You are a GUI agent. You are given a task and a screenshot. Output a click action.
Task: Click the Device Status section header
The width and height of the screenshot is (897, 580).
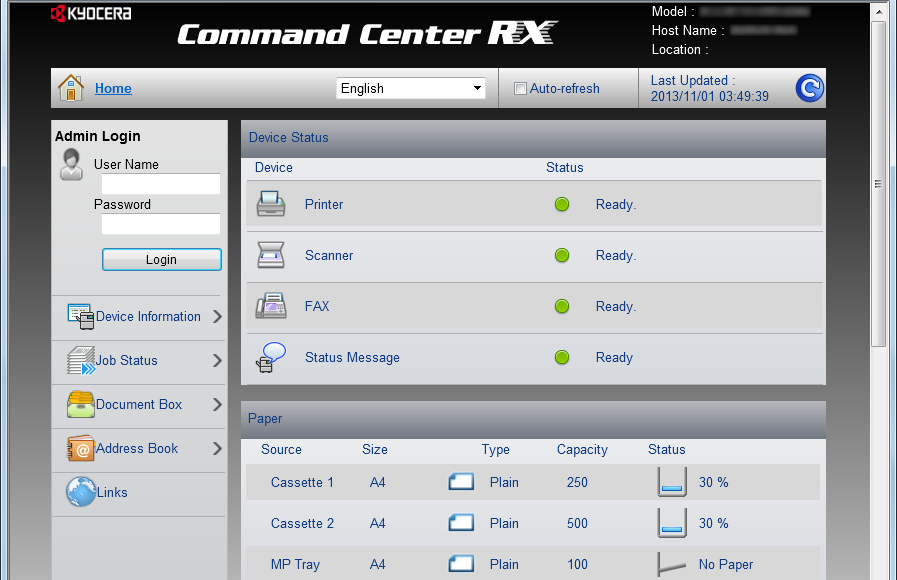tap(533, 138)
